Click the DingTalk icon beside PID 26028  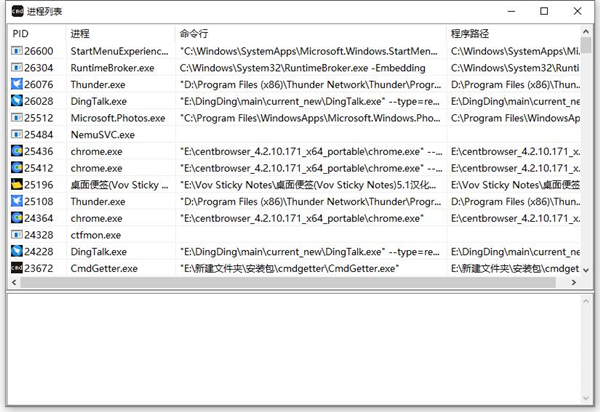pyautogui.click(x=16, y=101)
